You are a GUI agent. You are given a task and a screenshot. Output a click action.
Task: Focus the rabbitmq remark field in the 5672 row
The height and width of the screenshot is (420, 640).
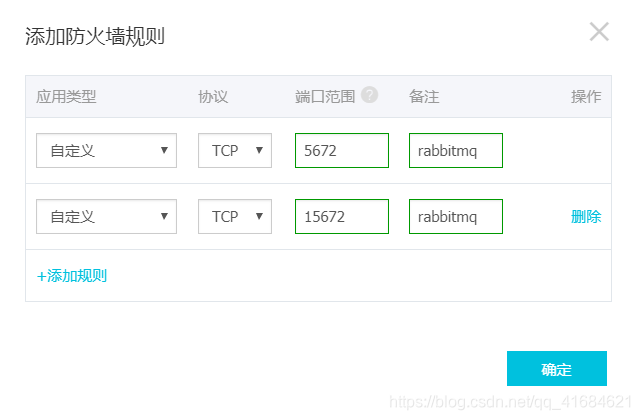(x=456, y=151)
